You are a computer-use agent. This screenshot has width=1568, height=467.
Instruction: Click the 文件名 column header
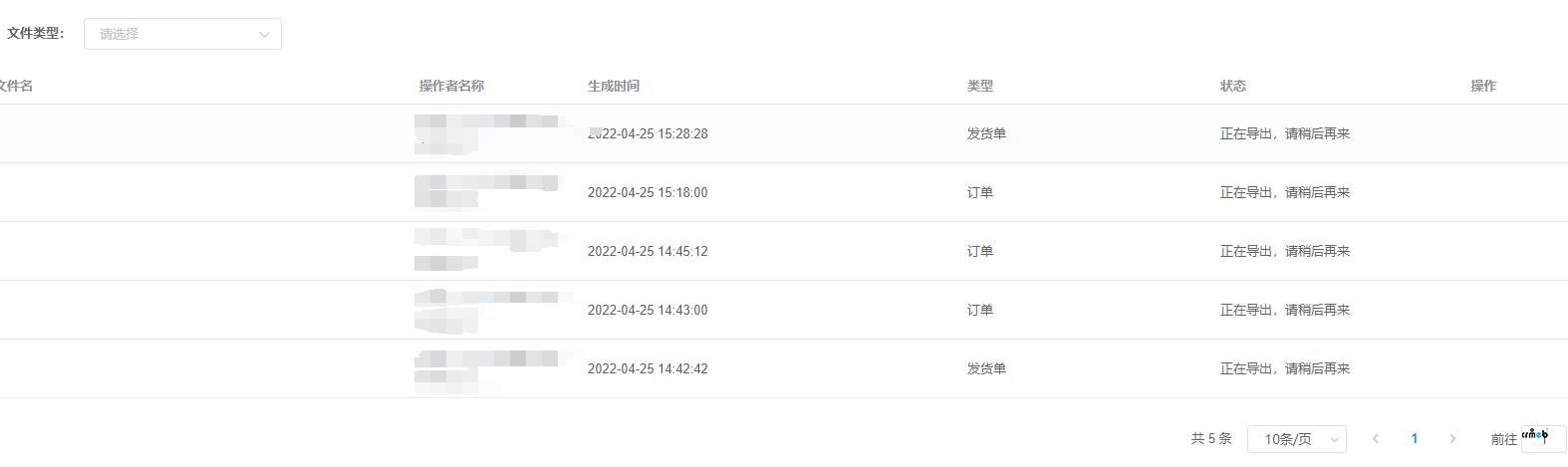(16, 86)
